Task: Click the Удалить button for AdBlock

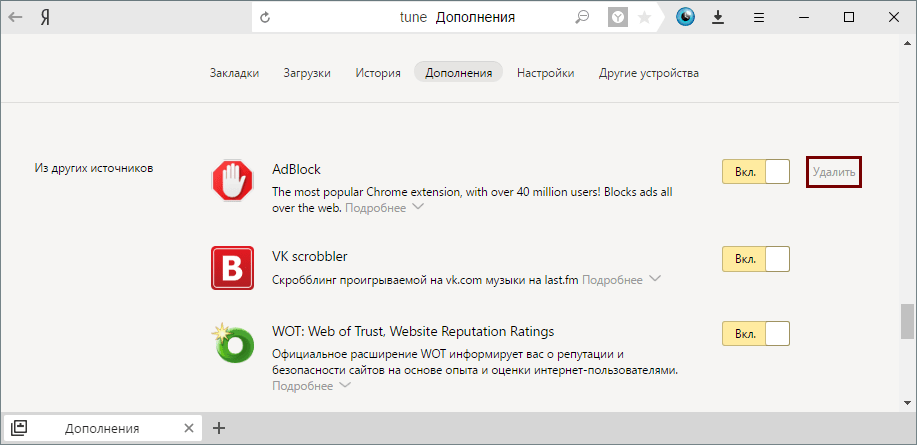Action: (834, 172)
